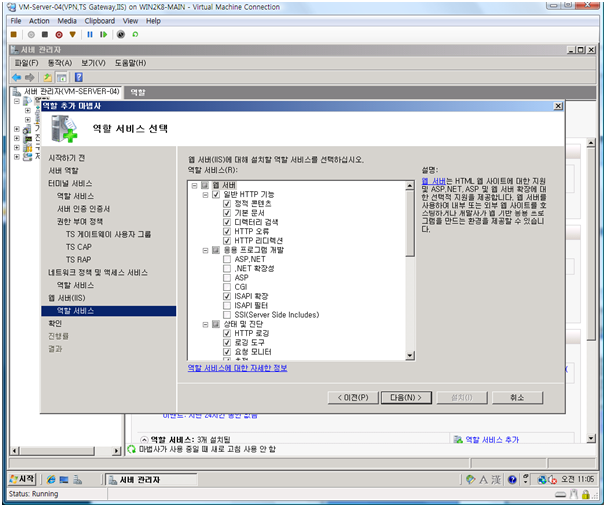This screenshot has width=606, height=507.
Task: Click the blue Back arrow in Server Manager
Action: point(17,78)
